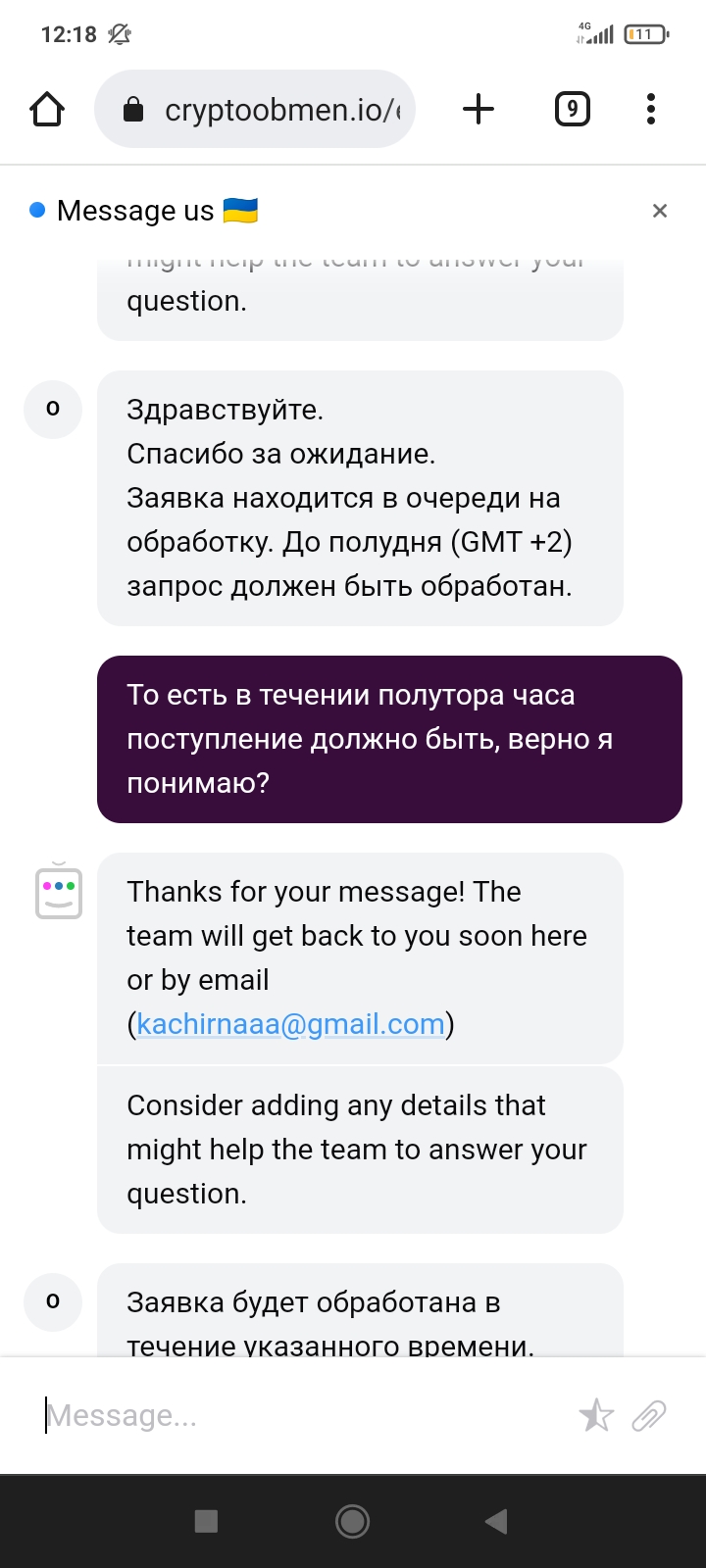This screenshot has width=706, height=1568.
Task: Click the Message... text input field
Action: coord(304,1415)
